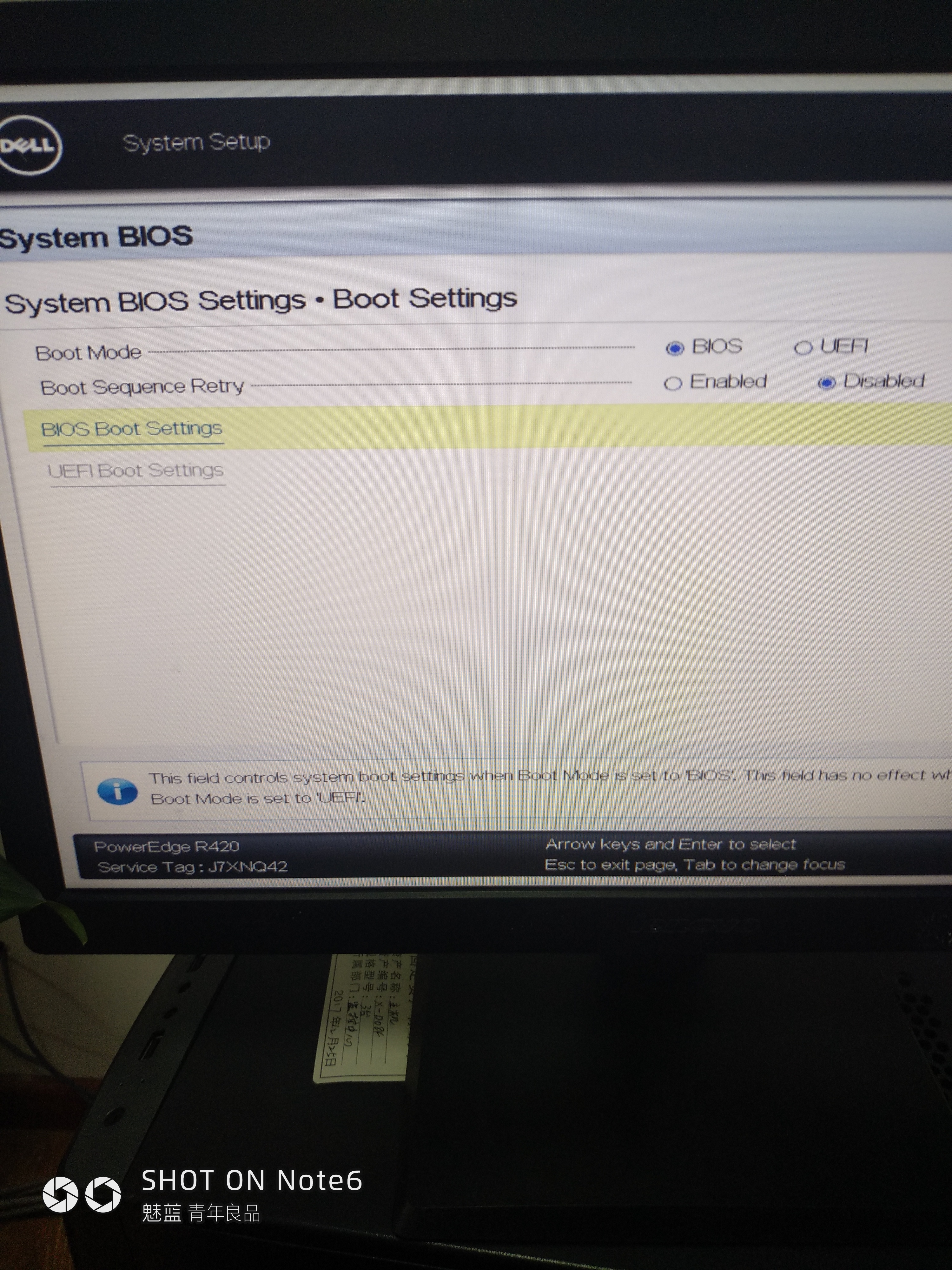Click the help description about Boot Mode

point(550,786)
